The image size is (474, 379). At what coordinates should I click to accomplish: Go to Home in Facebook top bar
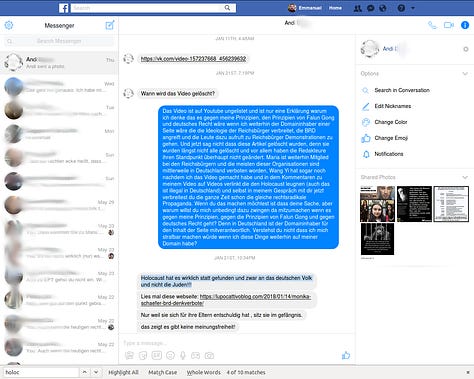tap(335, 8)
